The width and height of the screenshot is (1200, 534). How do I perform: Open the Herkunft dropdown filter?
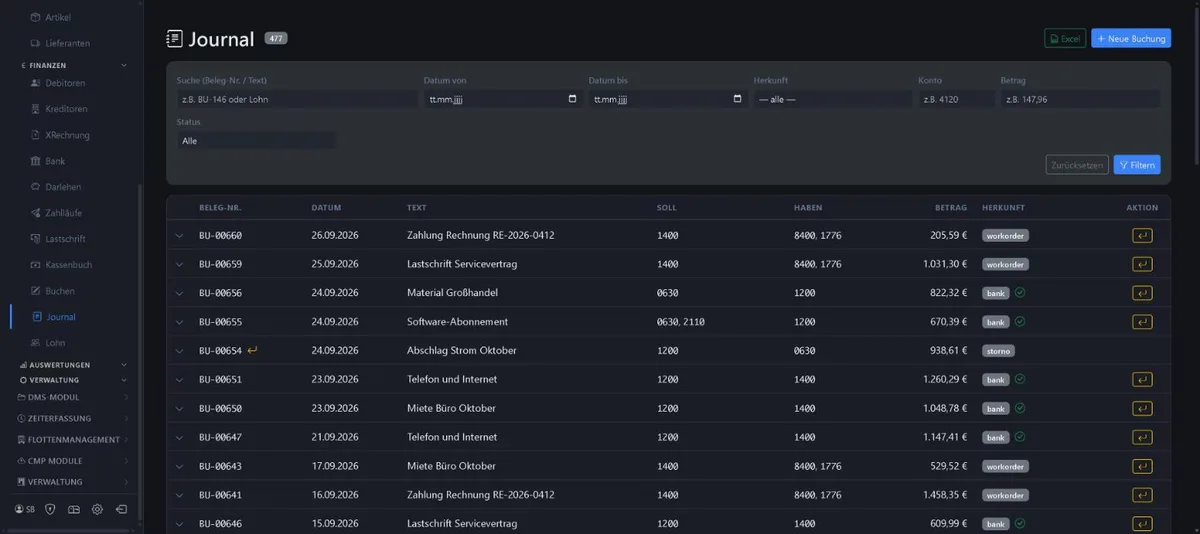[832, 99]
